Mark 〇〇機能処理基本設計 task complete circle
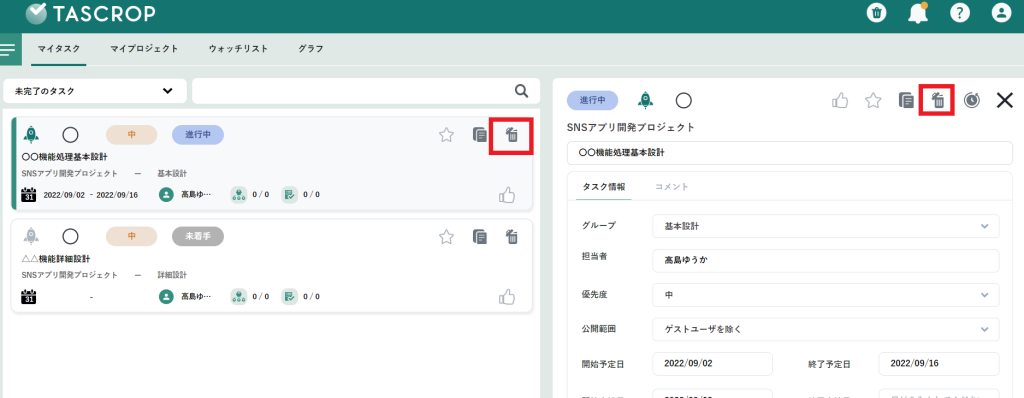Viewport: 1024px width, 398px height. [x=71, y=135]
